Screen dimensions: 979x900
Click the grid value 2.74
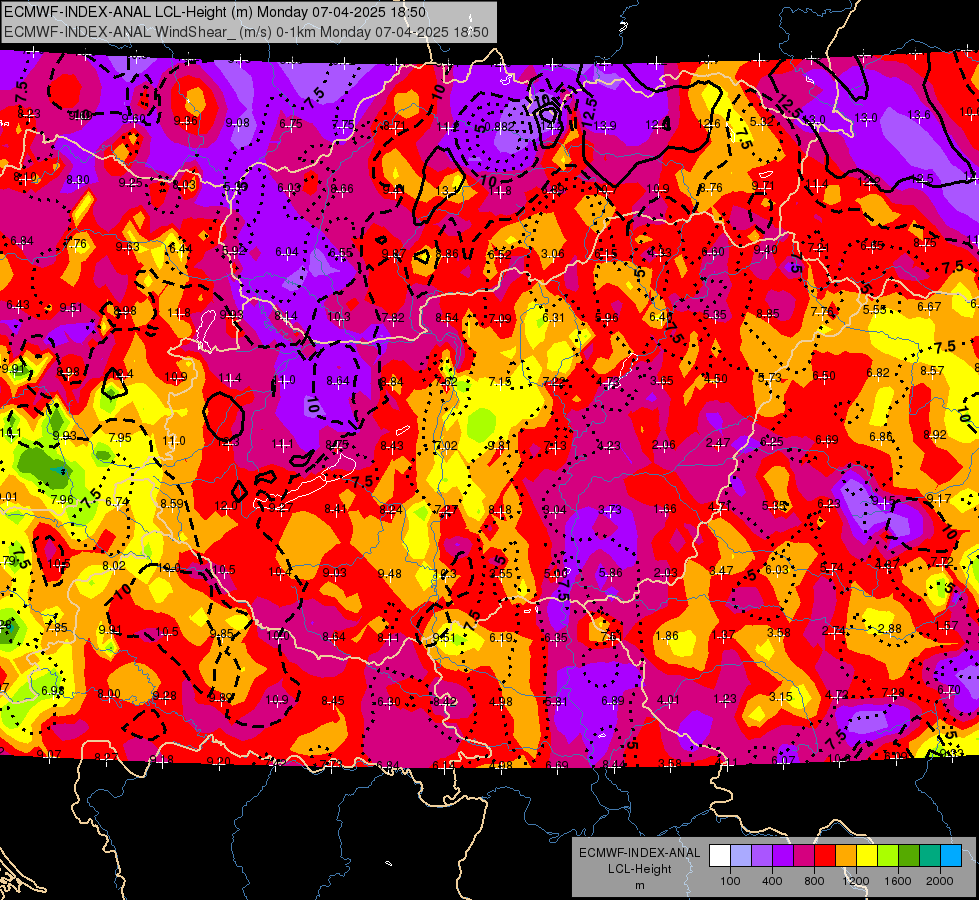pos(834,631)
